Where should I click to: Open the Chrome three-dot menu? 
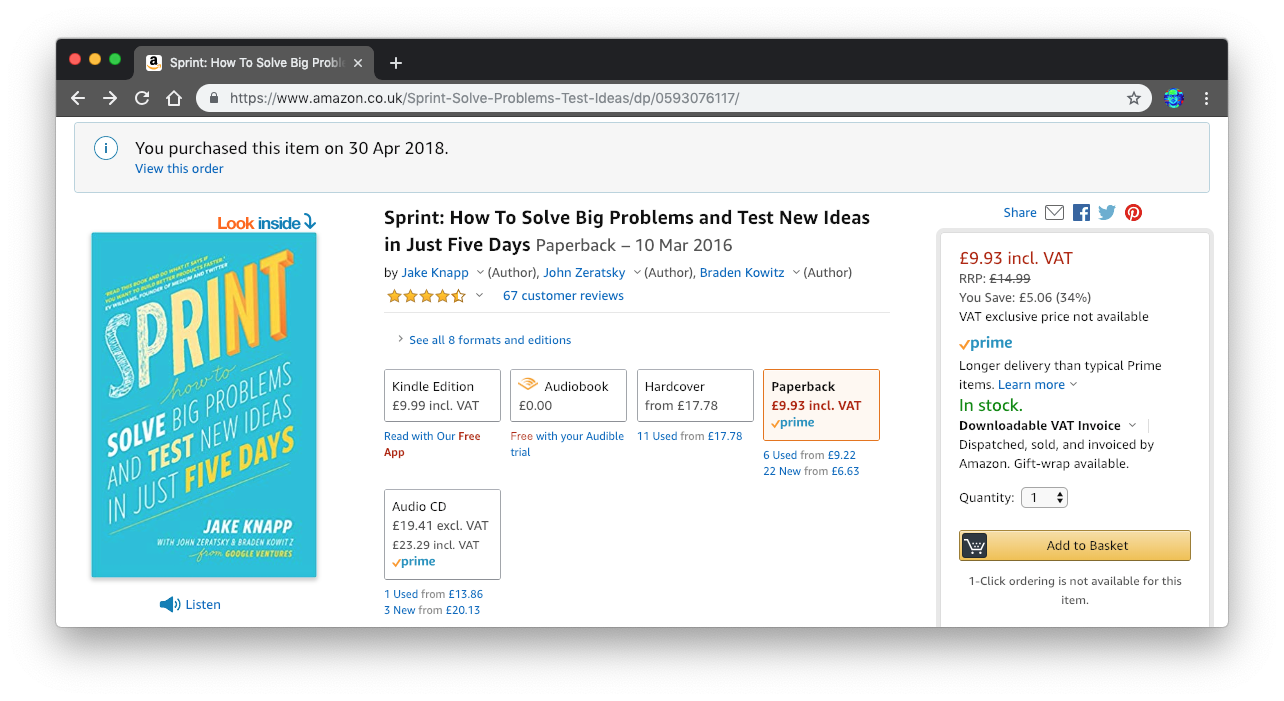point(1207,98)
